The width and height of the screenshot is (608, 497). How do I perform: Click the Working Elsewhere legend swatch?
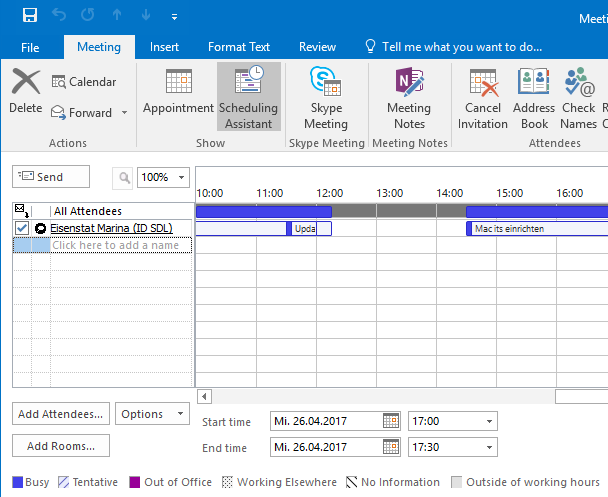click(x=227, y=482)
